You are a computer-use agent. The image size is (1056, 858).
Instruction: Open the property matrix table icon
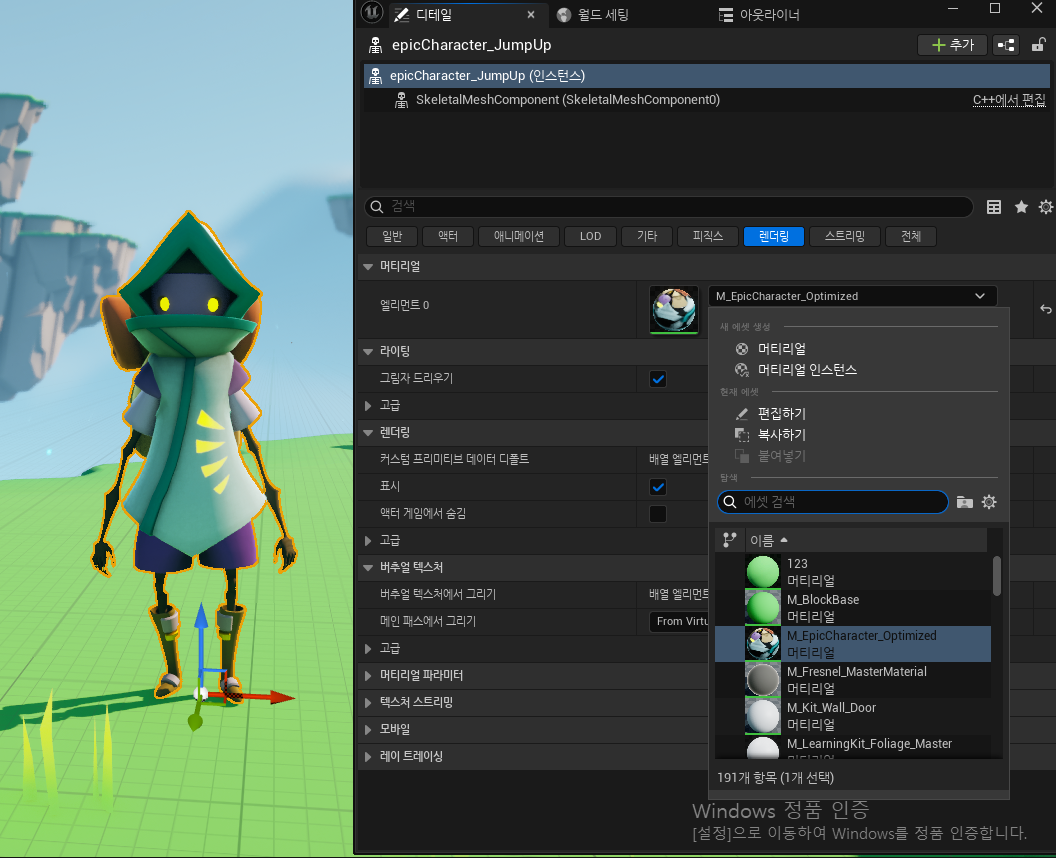click(x=994, y=207)
